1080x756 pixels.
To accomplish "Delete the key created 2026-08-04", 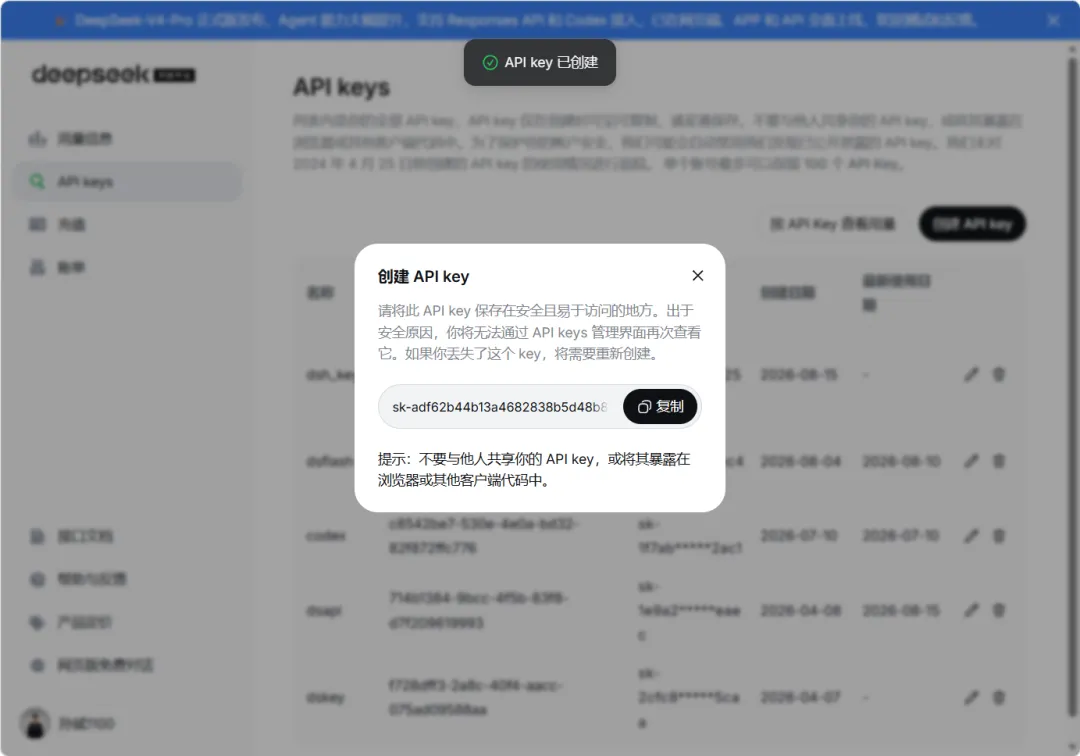I will [998, 461].
